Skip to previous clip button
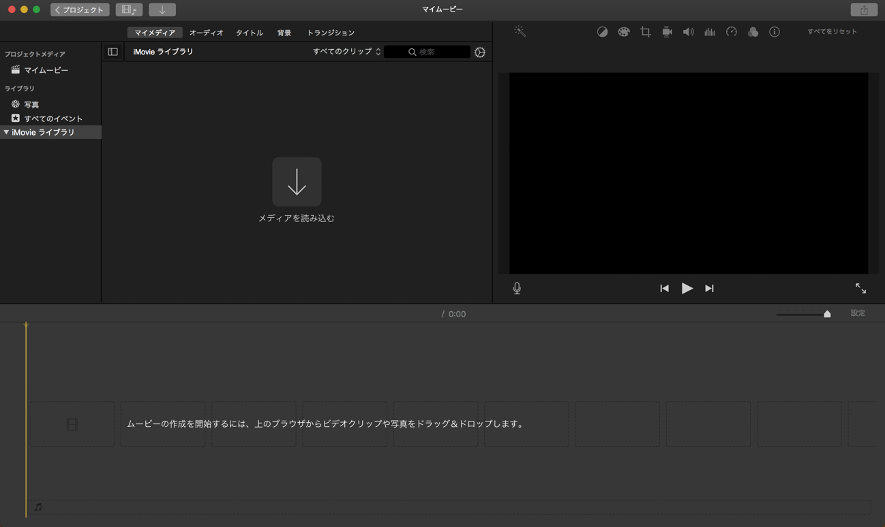885x527 pixels. [x=664, y=288]
